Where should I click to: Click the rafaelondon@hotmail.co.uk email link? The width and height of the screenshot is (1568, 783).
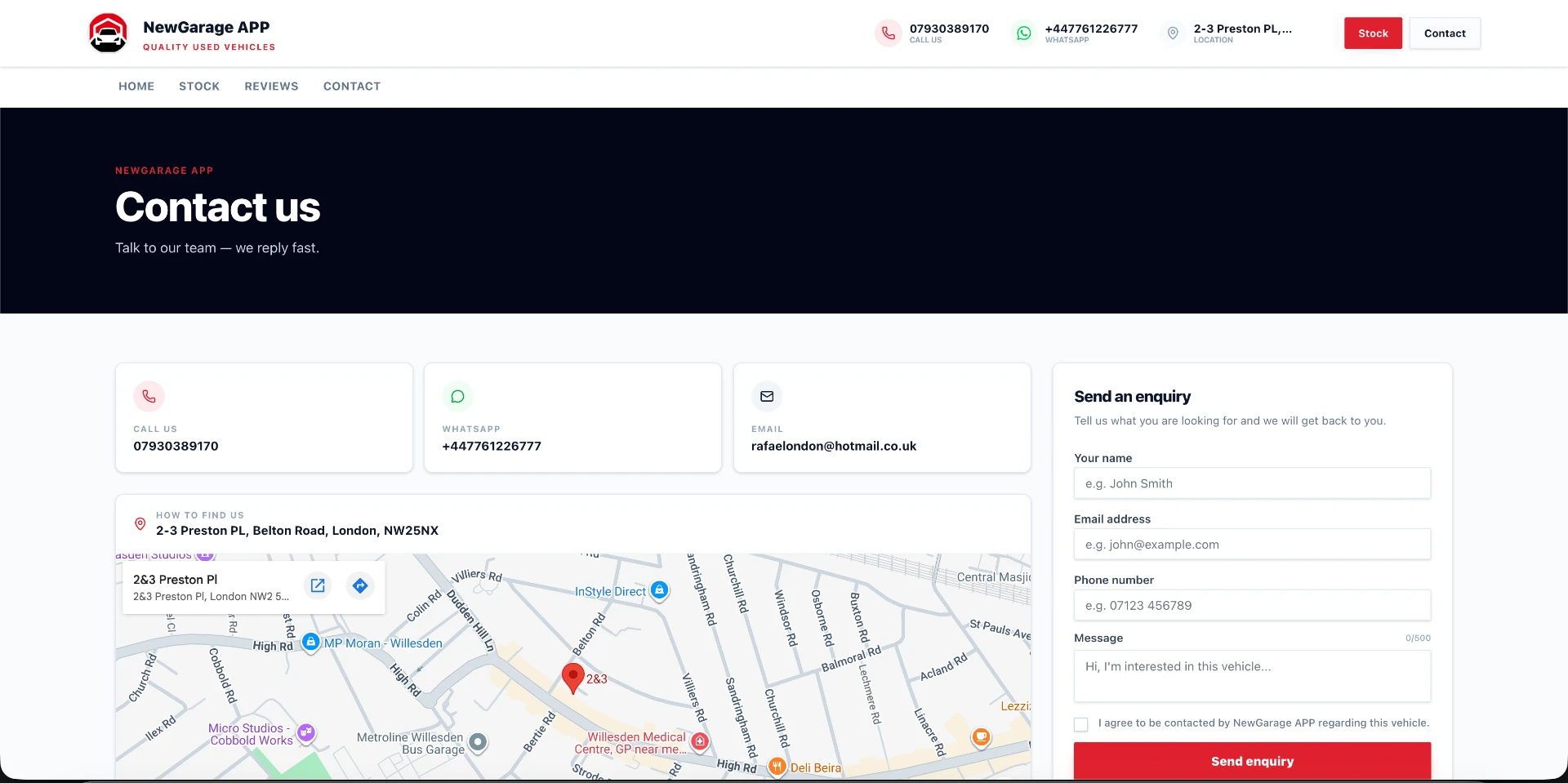(x=834, y=446)
